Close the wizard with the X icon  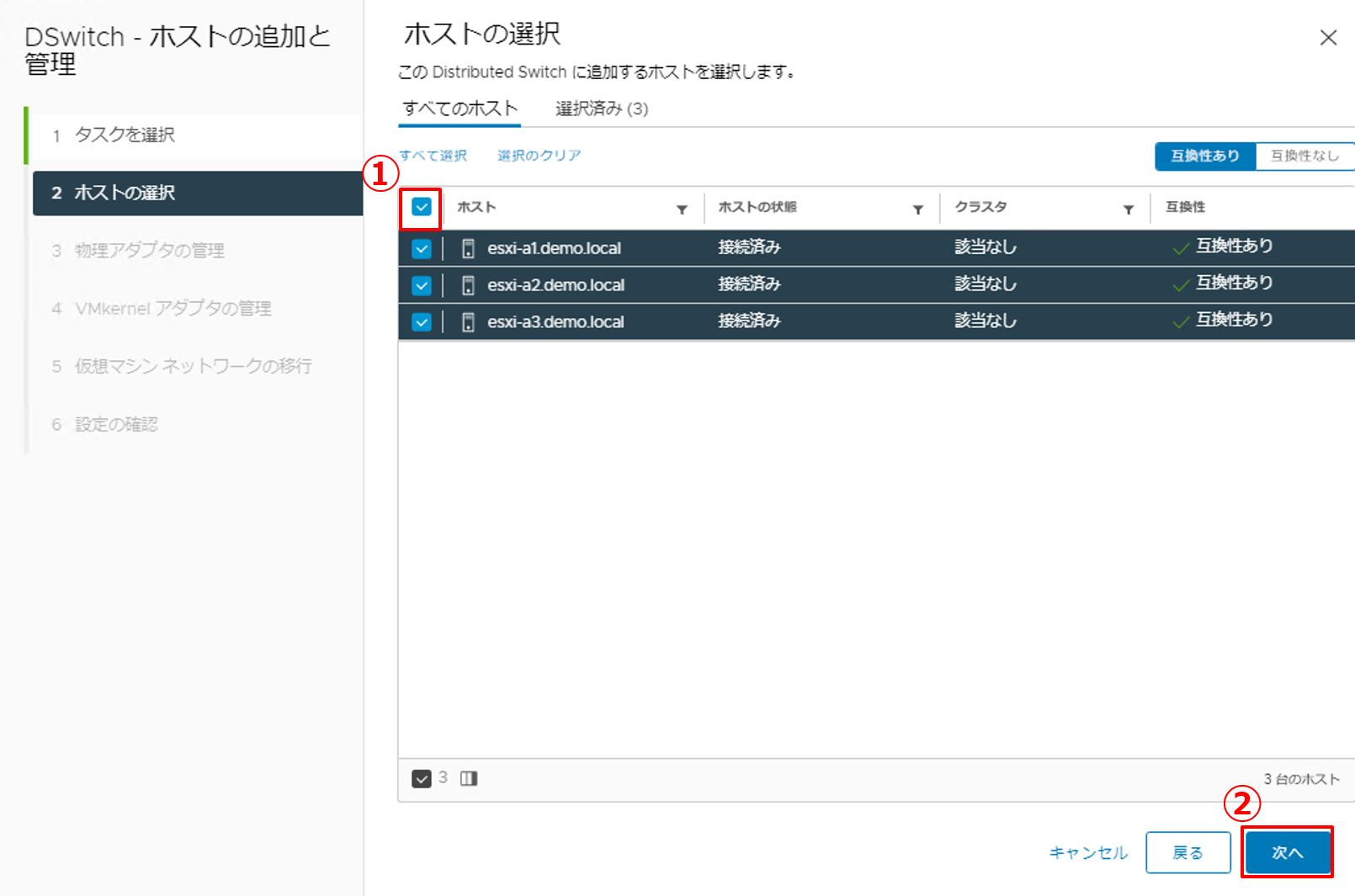point(1328,38)
